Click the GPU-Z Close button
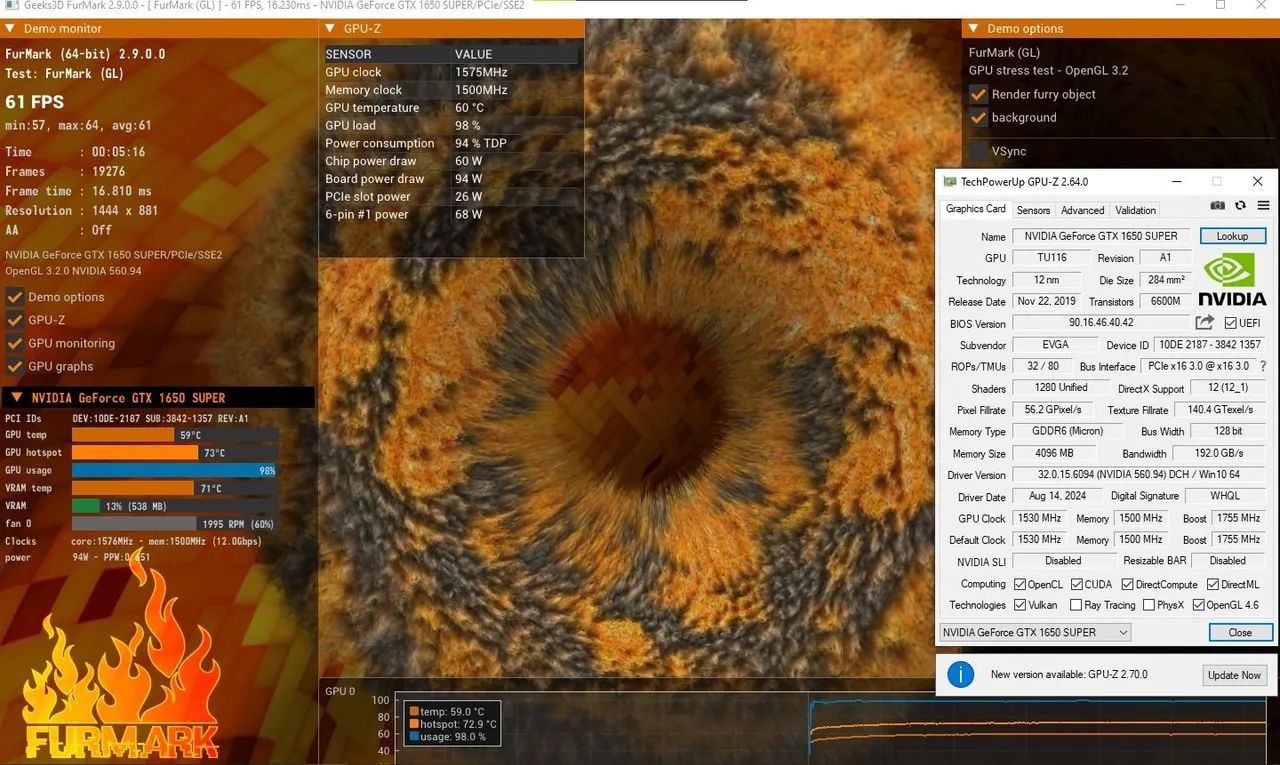Image resolution: width=1280 pixels, height=765 pixels. click(x=1240, y=632)
